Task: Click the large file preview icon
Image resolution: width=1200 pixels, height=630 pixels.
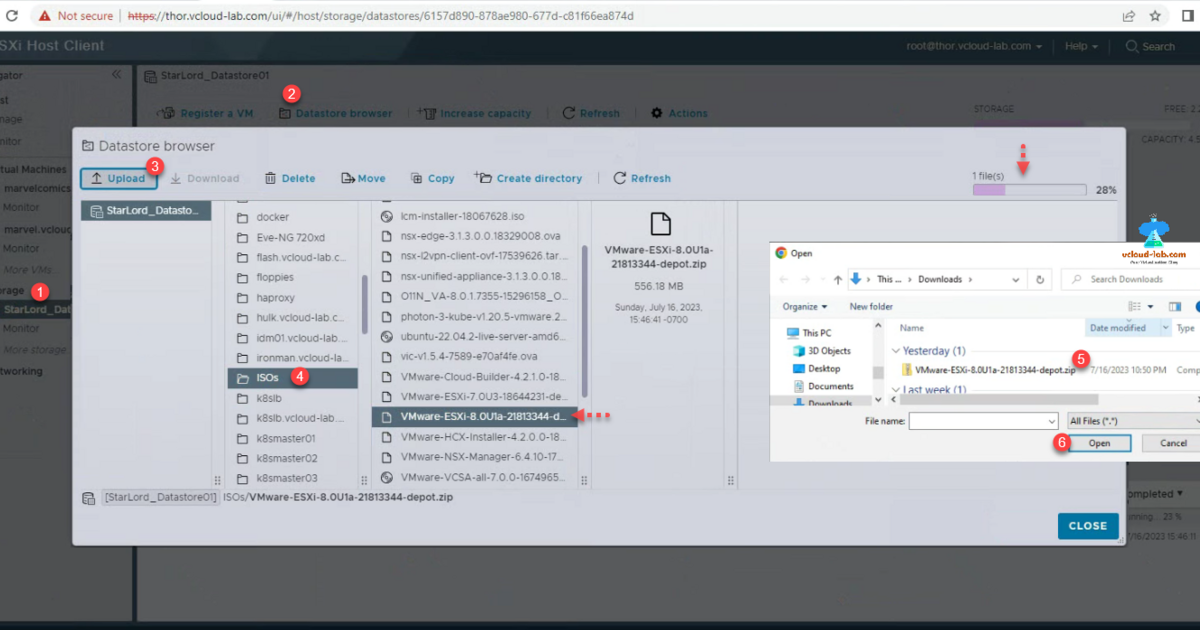Action: (660, 223)
